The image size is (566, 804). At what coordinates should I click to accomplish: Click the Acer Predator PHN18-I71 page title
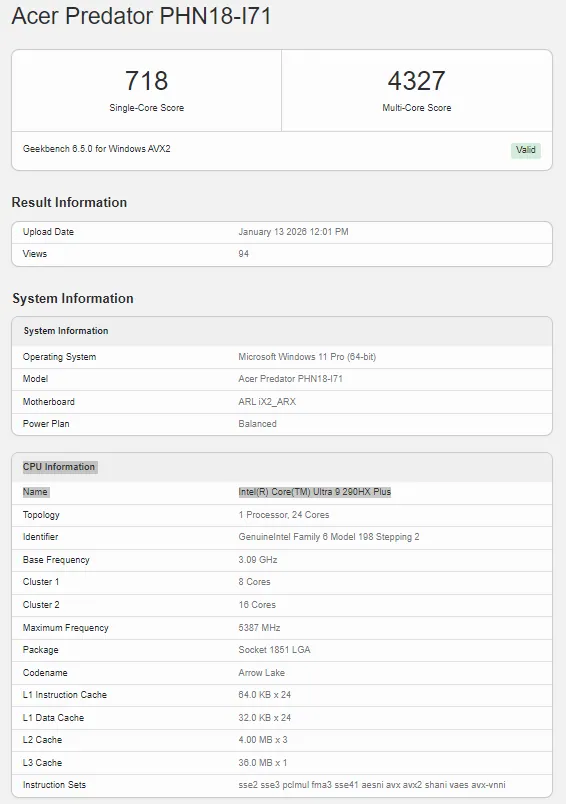141,16
